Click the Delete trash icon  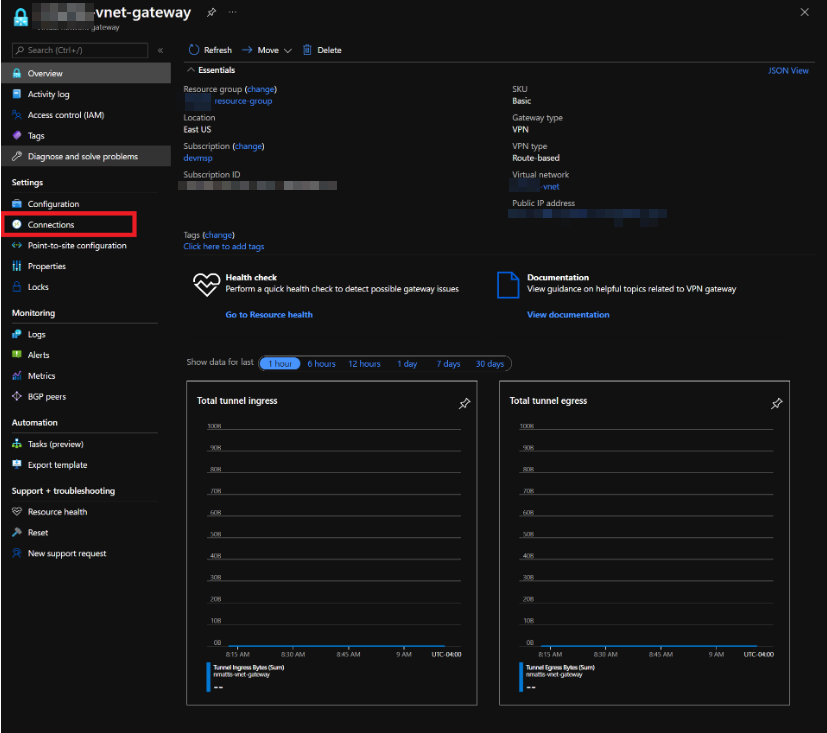point(308,50)
